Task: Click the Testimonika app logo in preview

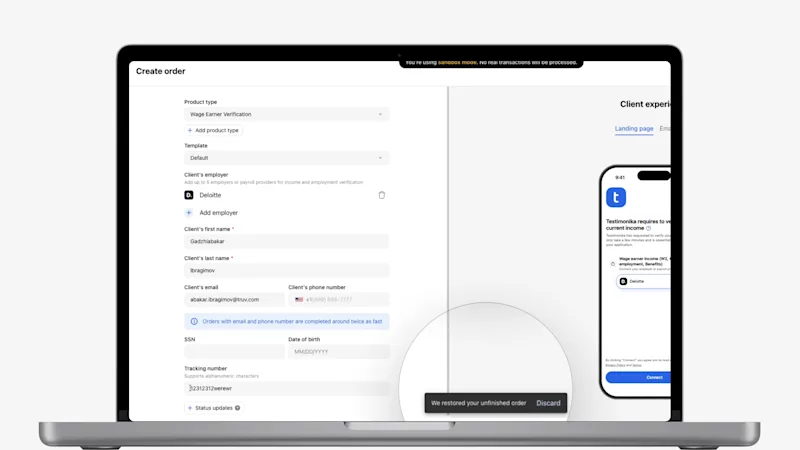Action: click(616, 197)
